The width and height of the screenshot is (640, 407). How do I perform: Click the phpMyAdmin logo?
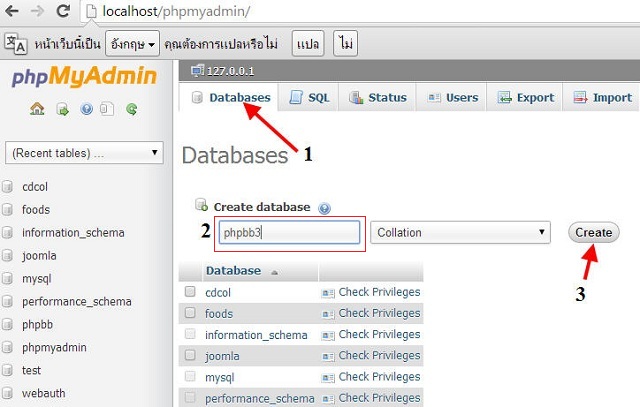point(84,76)
